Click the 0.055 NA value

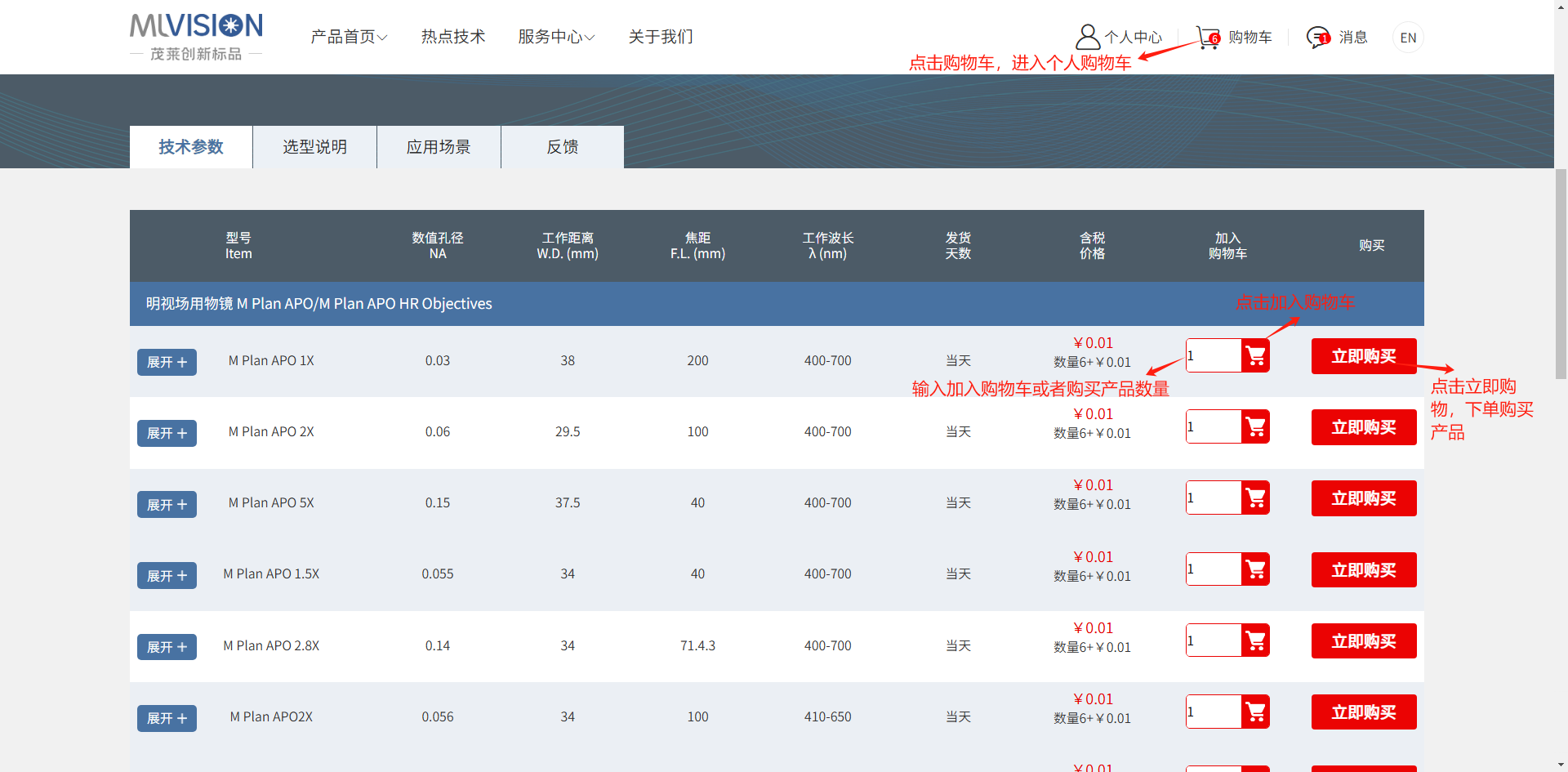coord(438,573)
